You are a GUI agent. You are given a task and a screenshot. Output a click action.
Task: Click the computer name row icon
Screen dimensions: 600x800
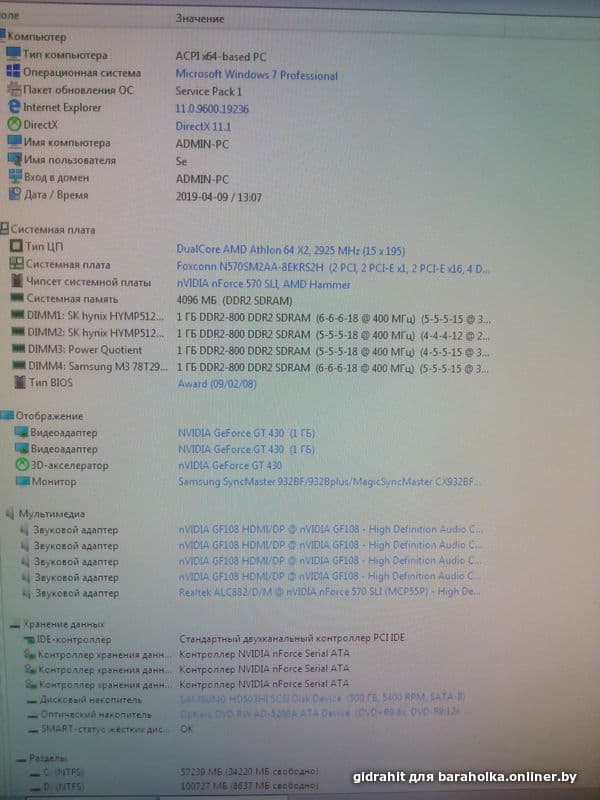pyautogui.click(x=15, y=141)
